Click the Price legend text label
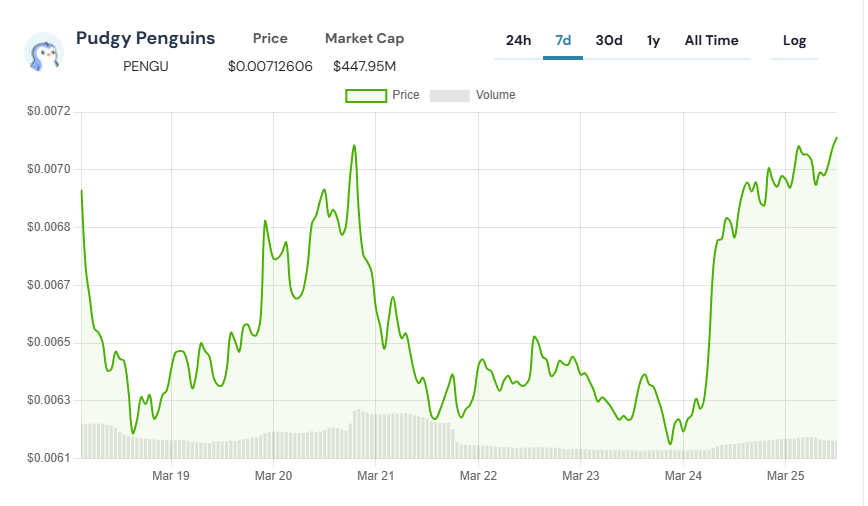Viewport: 868px width, 506px height. 406,95
